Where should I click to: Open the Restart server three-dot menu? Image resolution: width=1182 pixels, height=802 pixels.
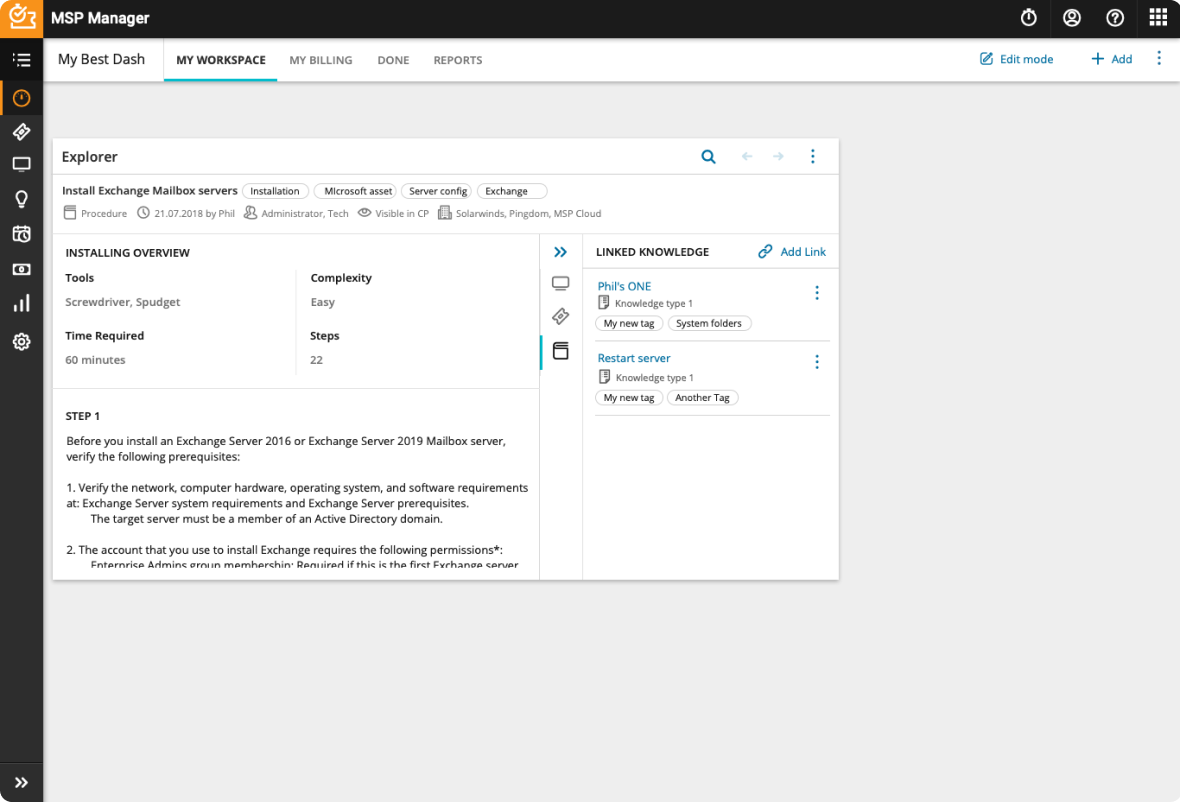[816, 362]
